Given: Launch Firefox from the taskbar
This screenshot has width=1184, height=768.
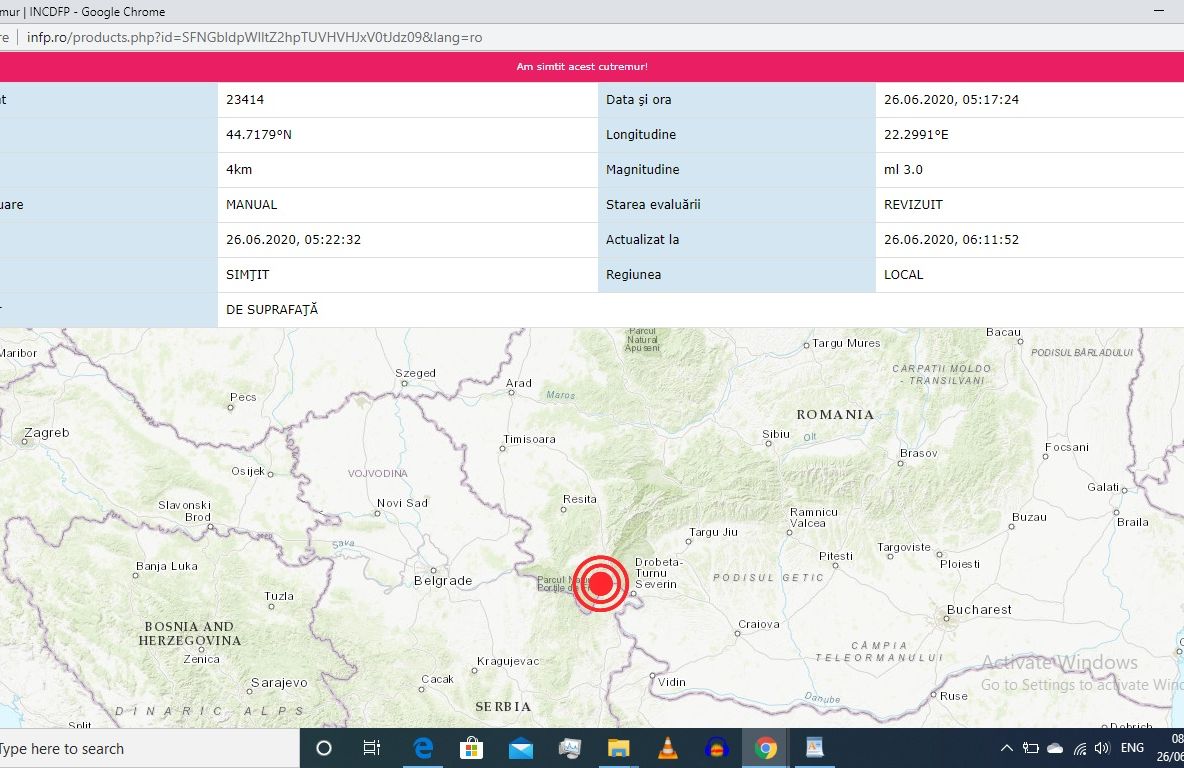Looking at the screenshot, I should pyautogui.click(x=716, y=747).
